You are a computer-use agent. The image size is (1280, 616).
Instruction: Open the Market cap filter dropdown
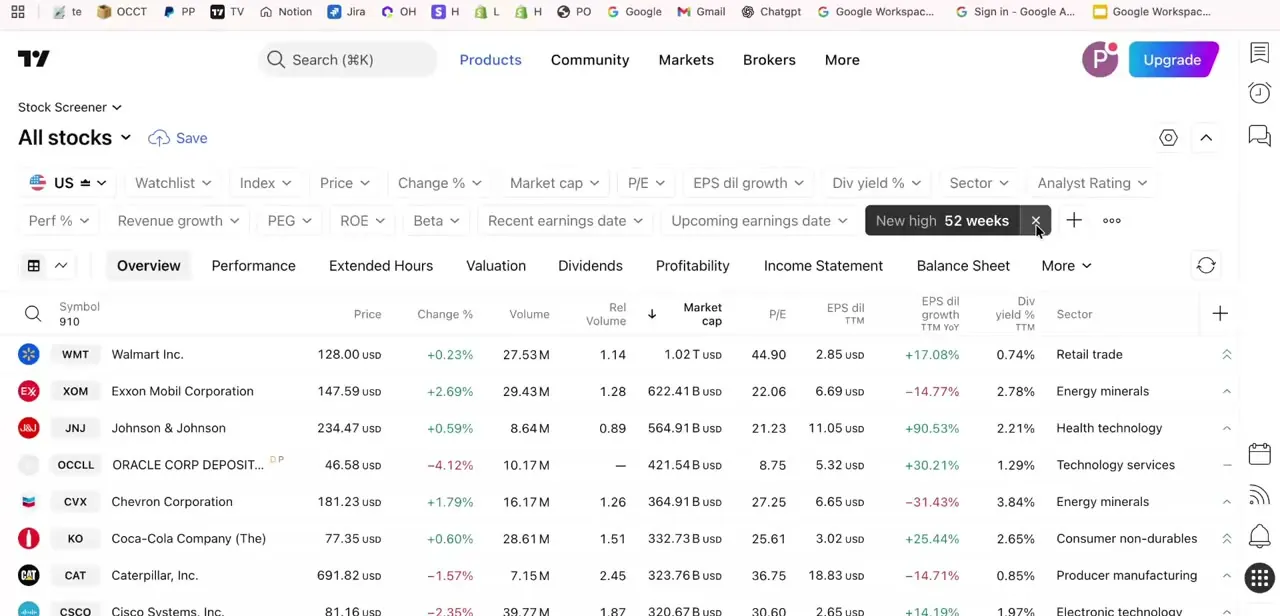click(555, 183)
